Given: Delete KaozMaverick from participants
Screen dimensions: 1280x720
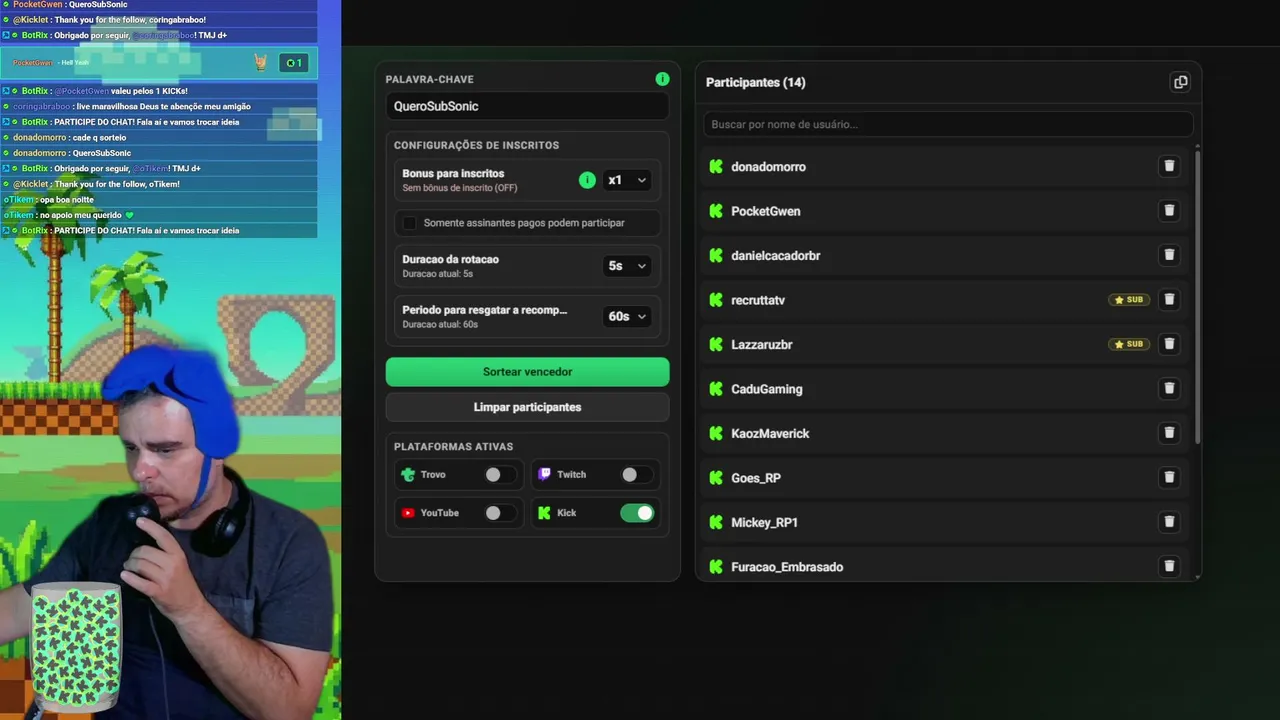Looking at the screenshot, I should pos(1169,433).
